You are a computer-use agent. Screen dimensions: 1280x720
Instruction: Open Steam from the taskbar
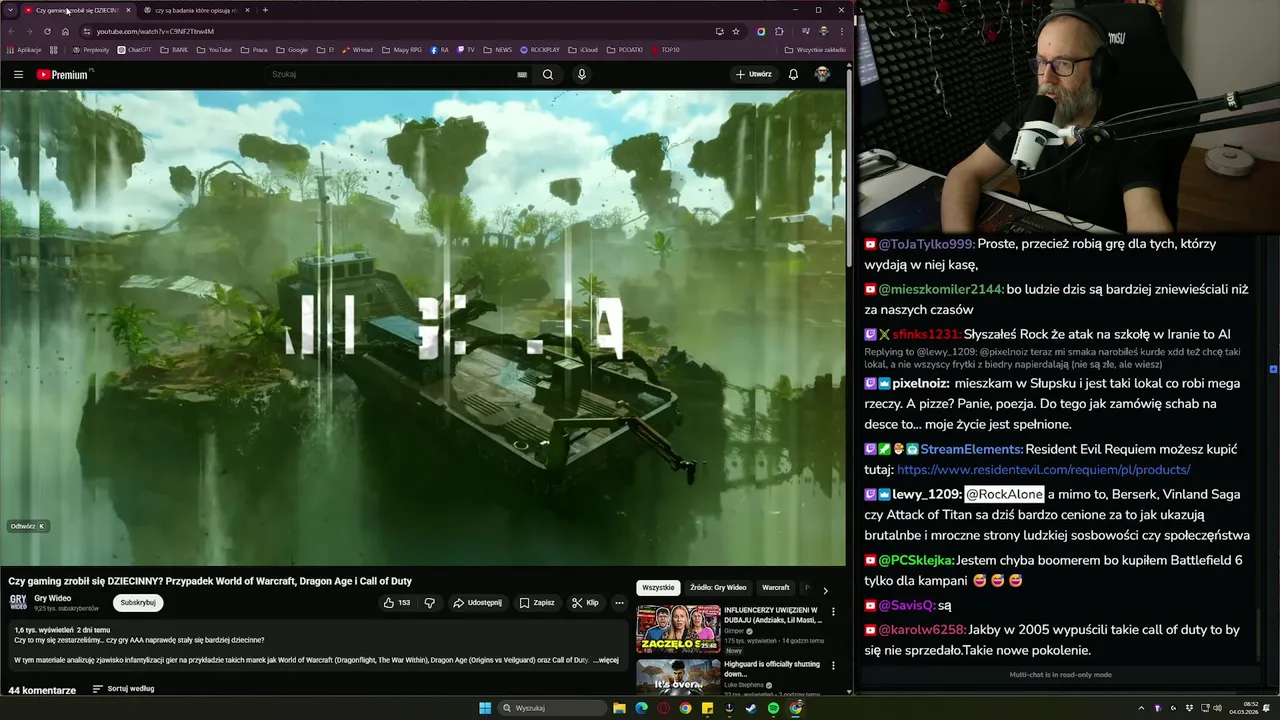point(751,708)
